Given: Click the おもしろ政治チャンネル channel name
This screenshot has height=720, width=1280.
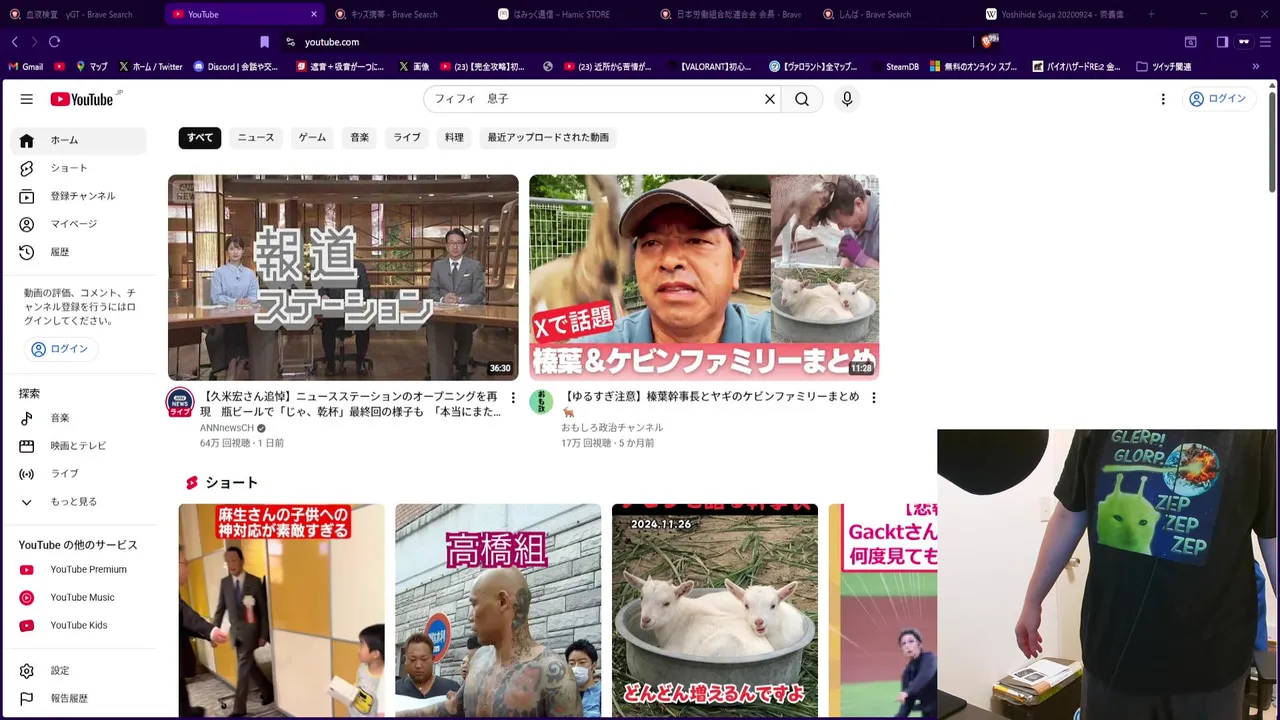Looking at the screenshot, I should 612,428.
